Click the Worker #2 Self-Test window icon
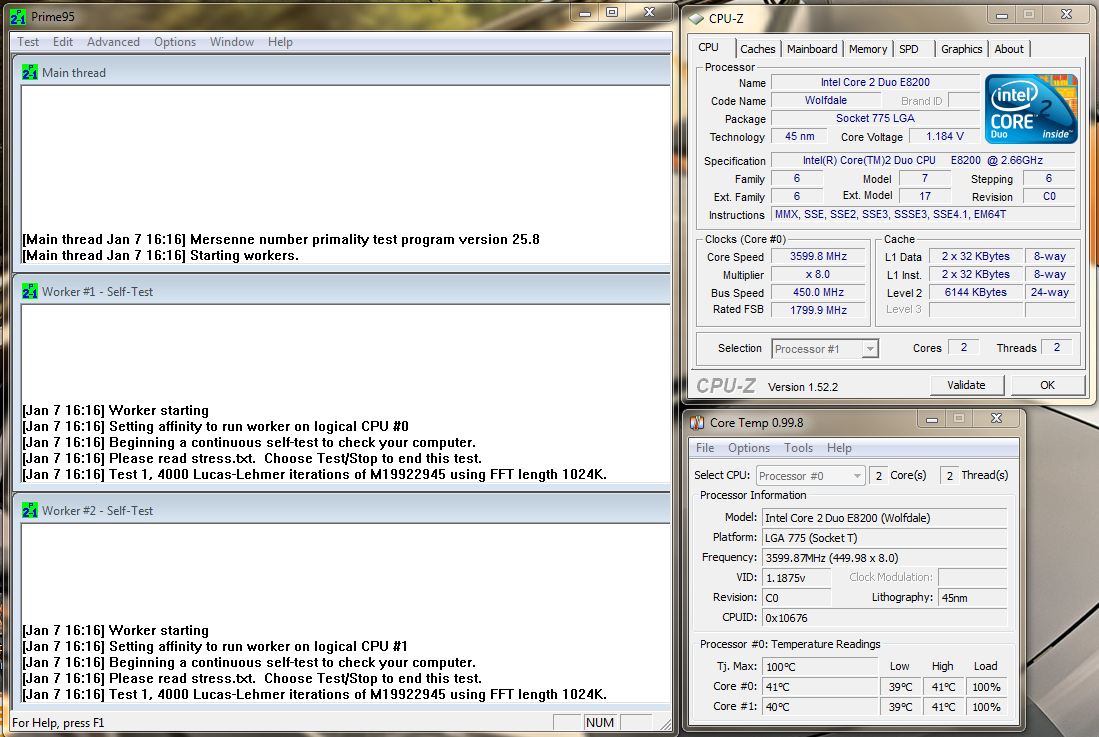1099x737 pixels. click(x=29, y=511)
